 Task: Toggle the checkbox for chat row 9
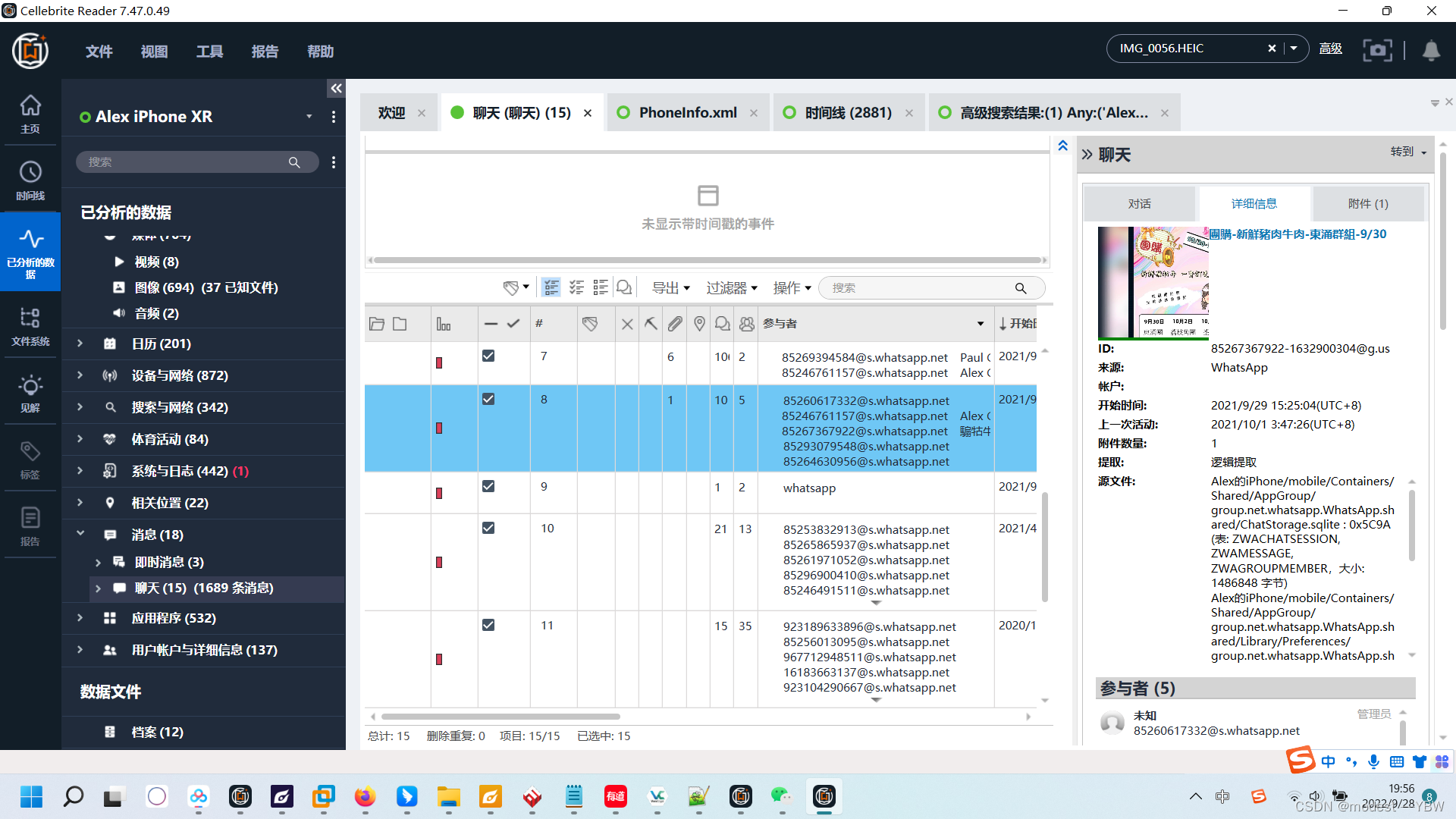(488, 486)
